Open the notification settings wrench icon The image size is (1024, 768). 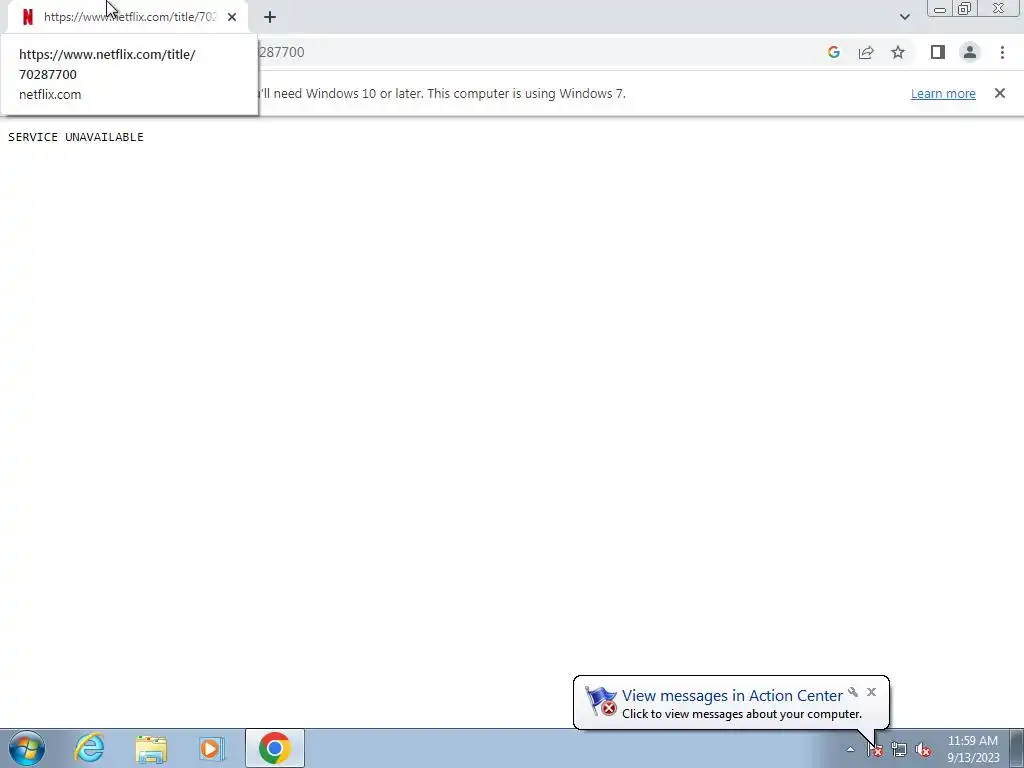pos(853,692)
